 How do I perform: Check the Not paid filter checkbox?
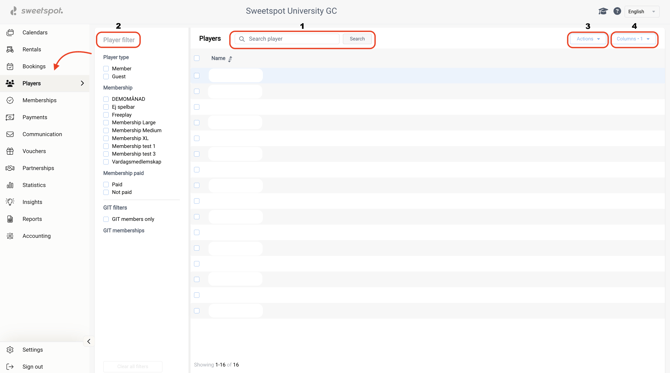(106, 192)
